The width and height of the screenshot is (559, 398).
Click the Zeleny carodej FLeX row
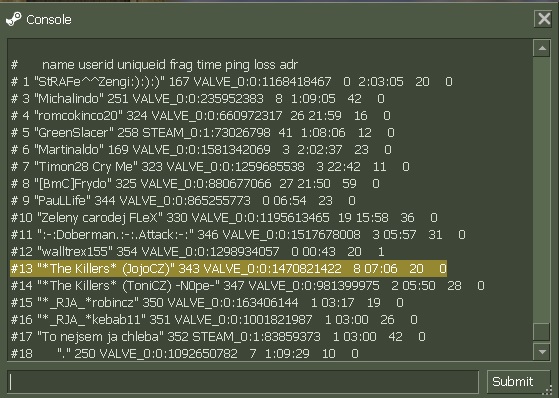(x=224, y=218)
